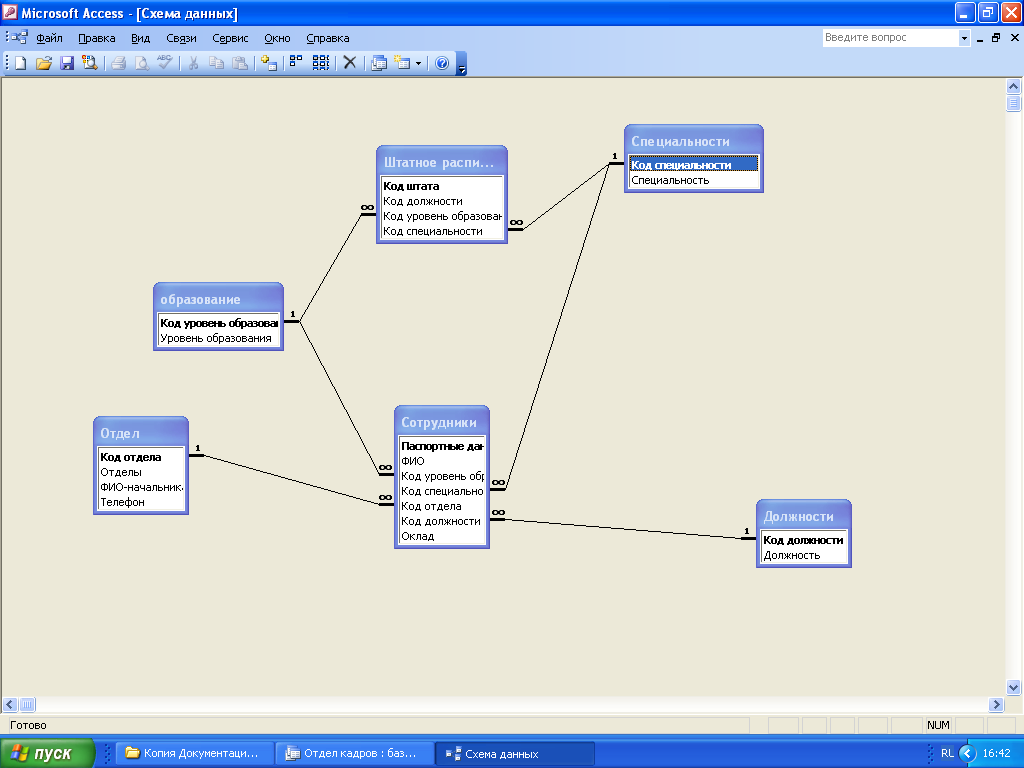Click the пуск Start button
1024x768 pixels.
47,753
